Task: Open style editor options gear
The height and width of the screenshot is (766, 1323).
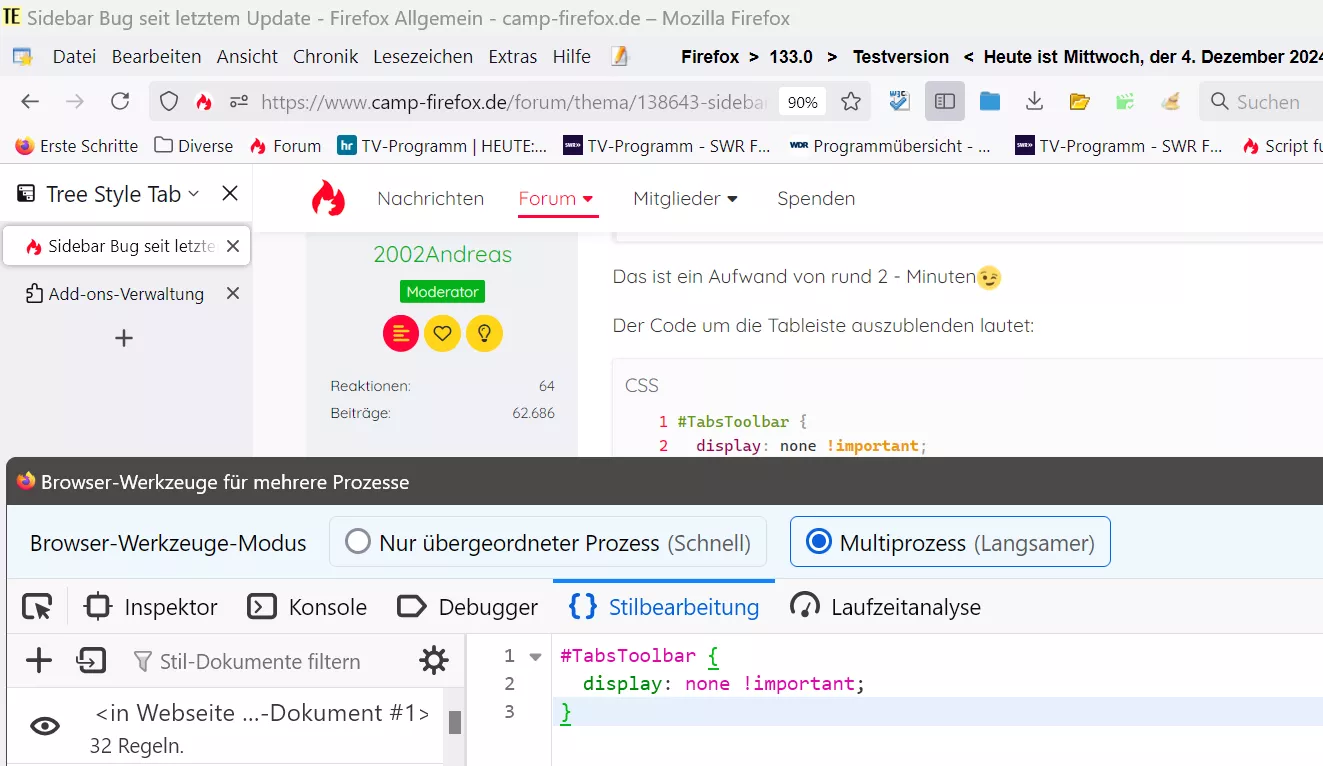Action: [433, 660]
